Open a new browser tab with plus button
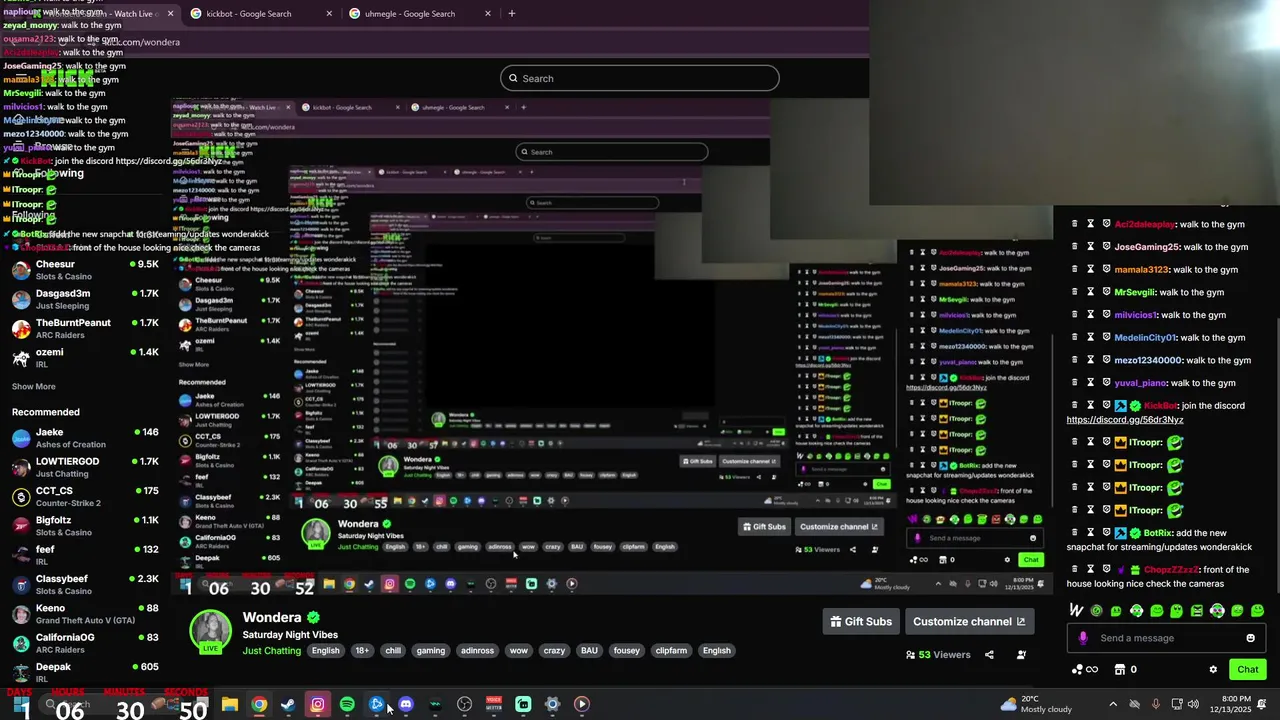Viewport: 1280px width, 720px height. pos(511,14)
